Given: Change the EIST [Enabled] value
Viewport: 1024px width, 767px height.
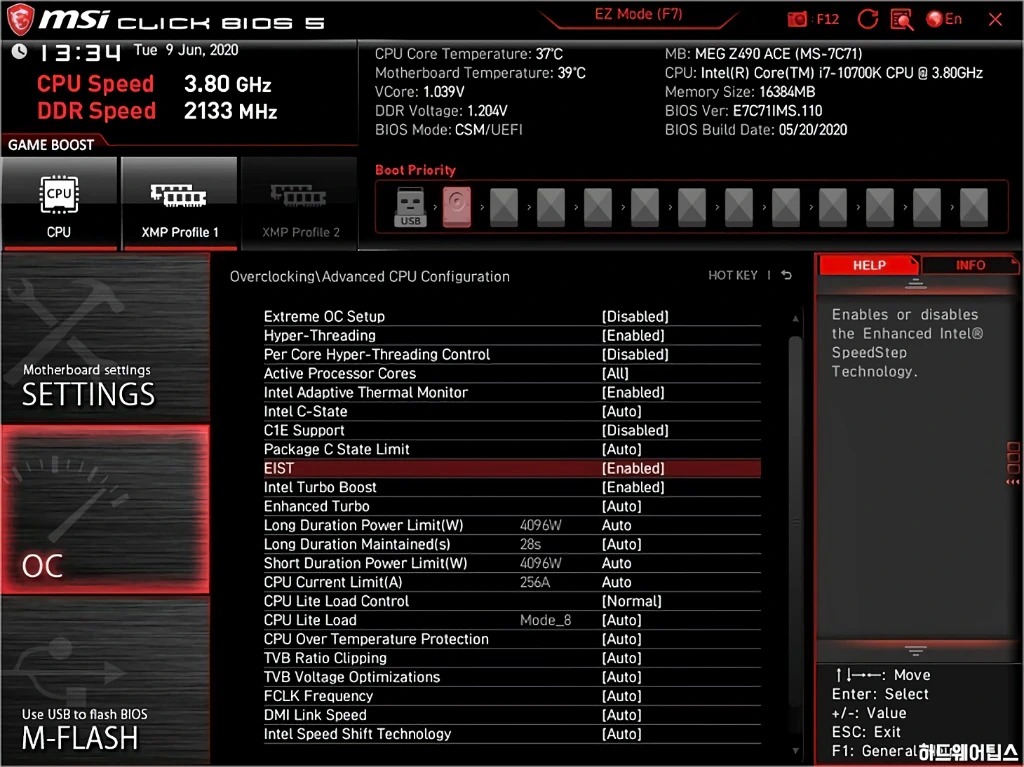Looking at the screenshot, I should 633,468.
